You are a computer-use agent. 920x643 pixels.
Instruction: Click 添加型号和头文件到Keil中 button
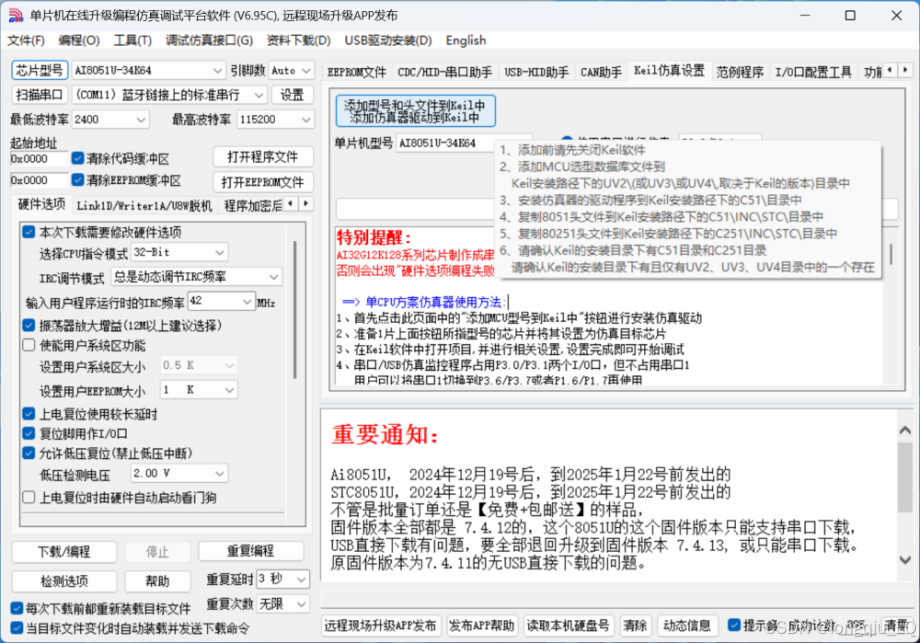[x=415, y=111]
